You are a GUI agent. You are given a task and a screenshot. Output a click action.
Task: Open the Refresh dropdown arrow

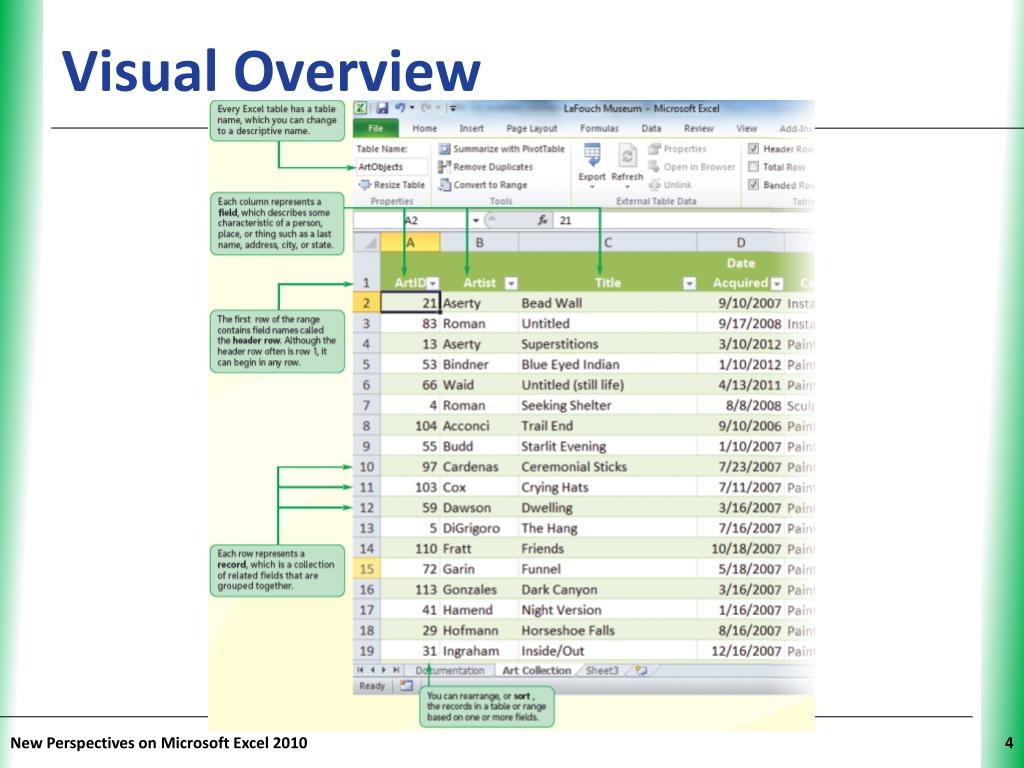(x=627, y=187)
